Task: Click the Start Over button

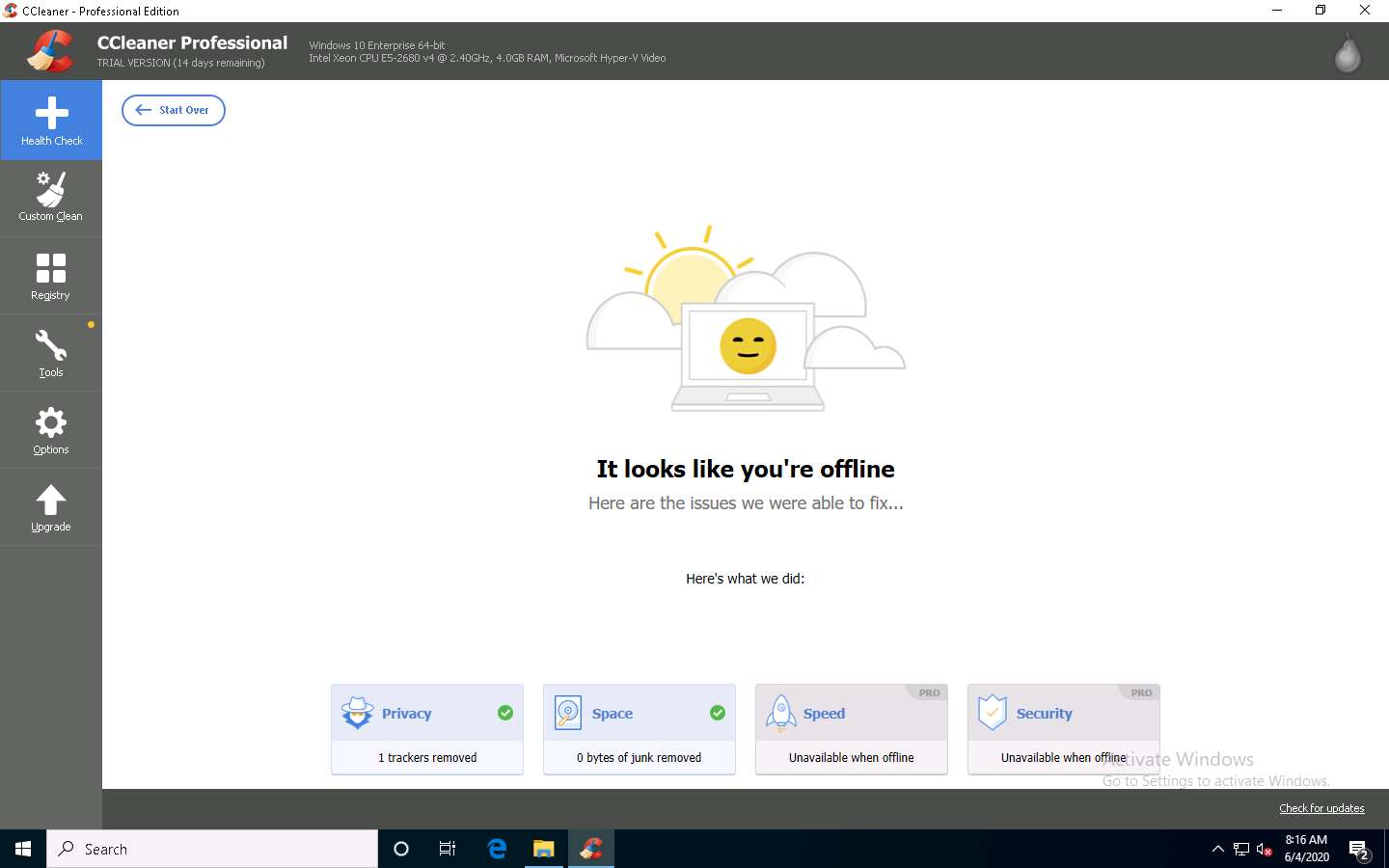Action: coord(174,110)
